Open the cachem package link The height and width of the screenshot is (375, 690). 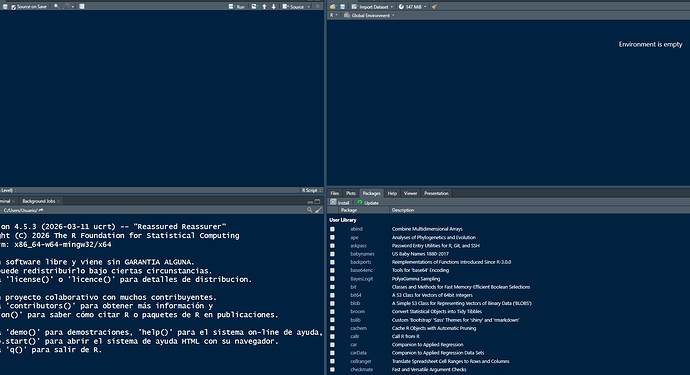(x=358, y=328)
